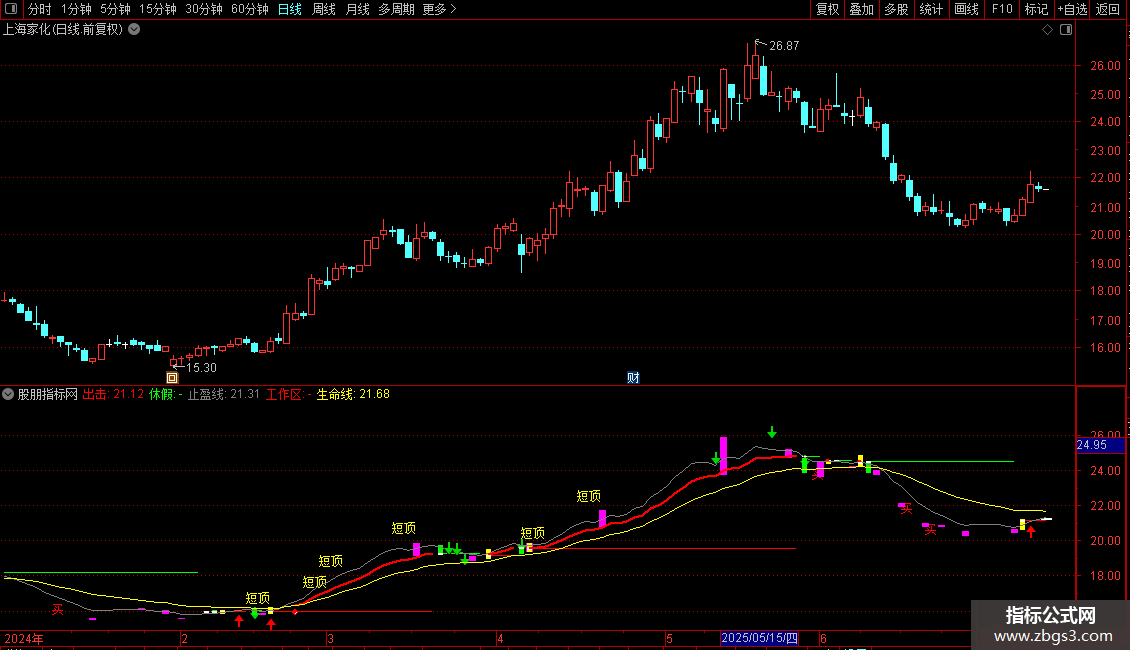Click the 上海家化(日线.前复权) chart title
This screenshot has width=1130, height=650.
pos(63,30)
